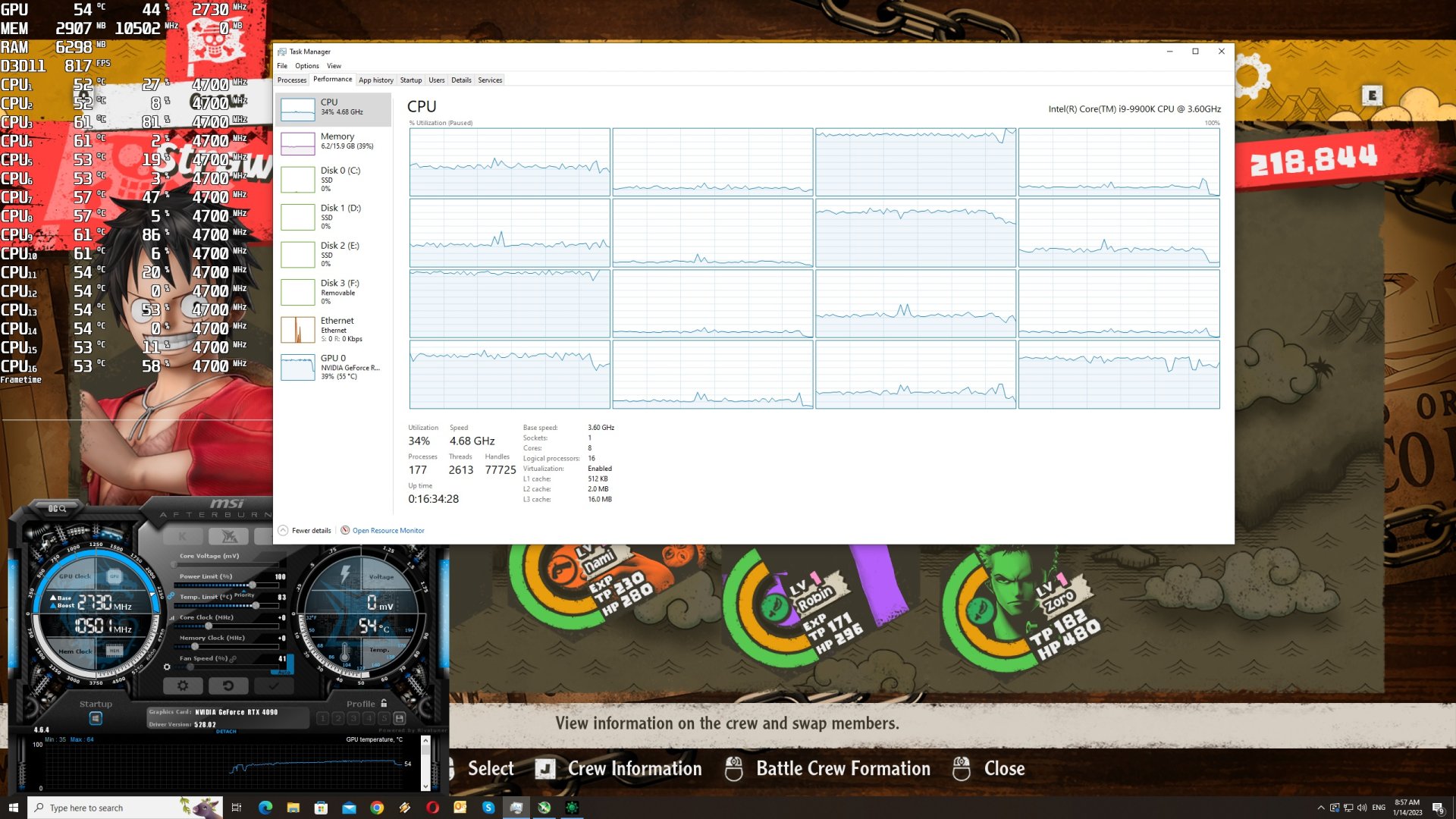This screenshot has height=819, width=1456.
Task: Click the Power Limit slider handle
Action: point(252,585)
